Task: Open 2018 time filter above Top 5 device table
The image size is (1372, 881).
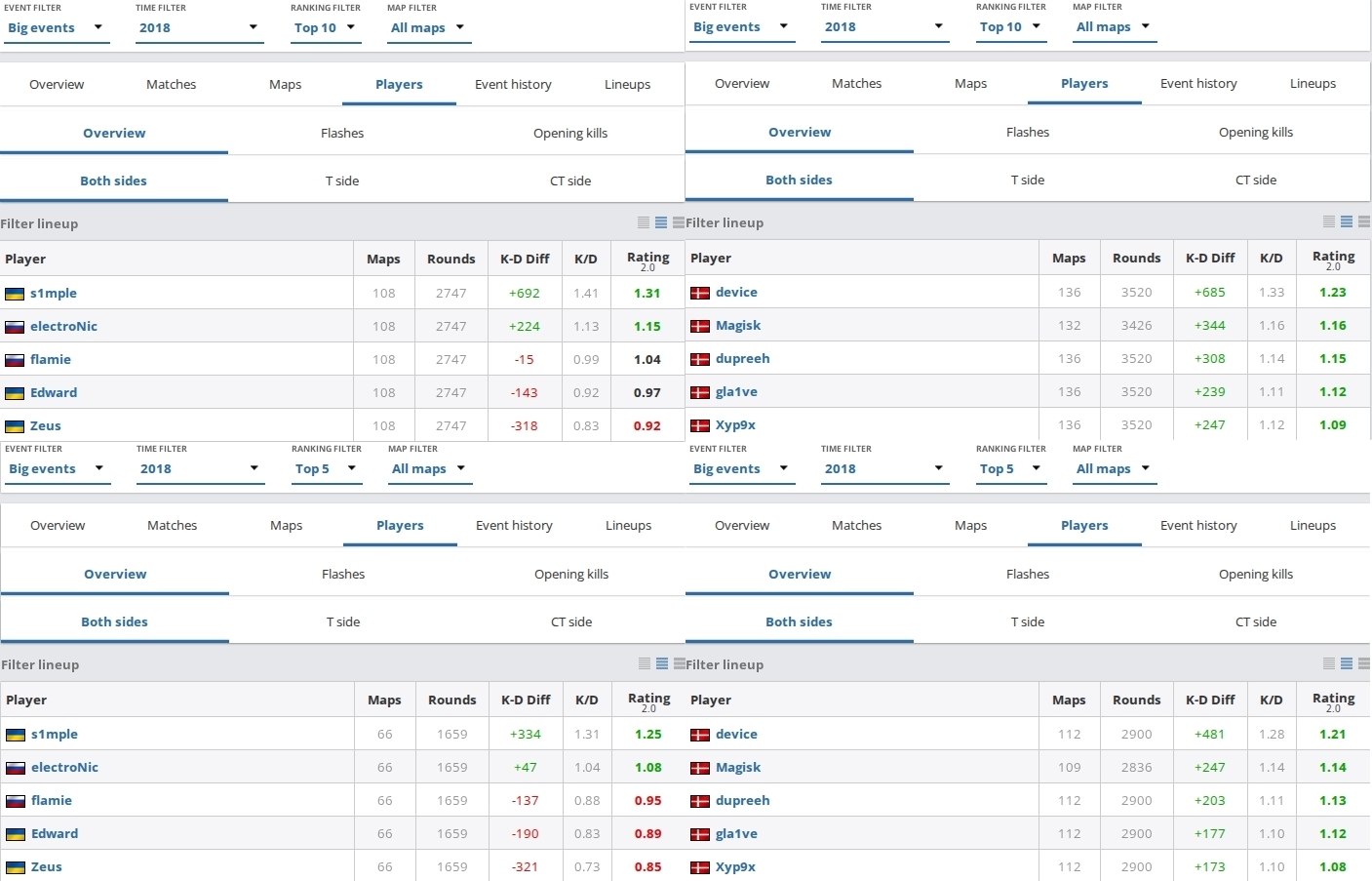Action: click(x=885, y=469)
